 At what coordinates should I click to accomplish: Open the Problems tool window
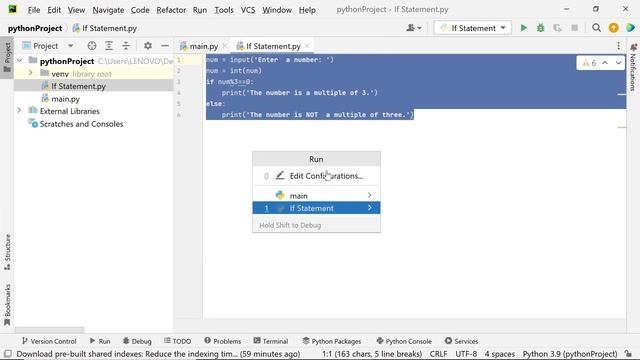[x=223, y=341]
